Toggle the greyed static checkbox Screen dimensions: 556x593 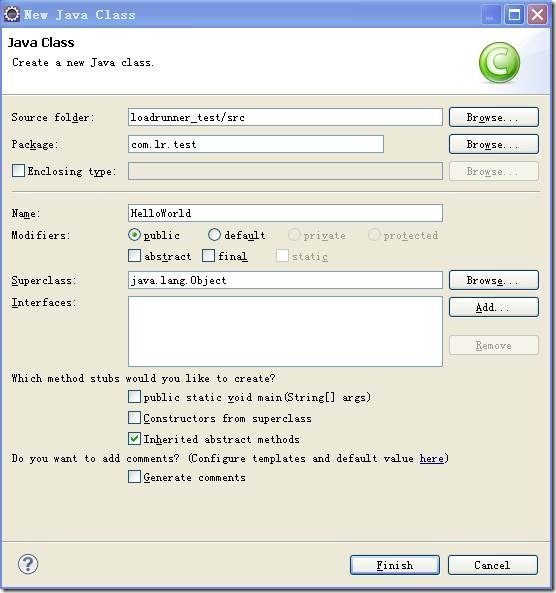tap(282, 256)
